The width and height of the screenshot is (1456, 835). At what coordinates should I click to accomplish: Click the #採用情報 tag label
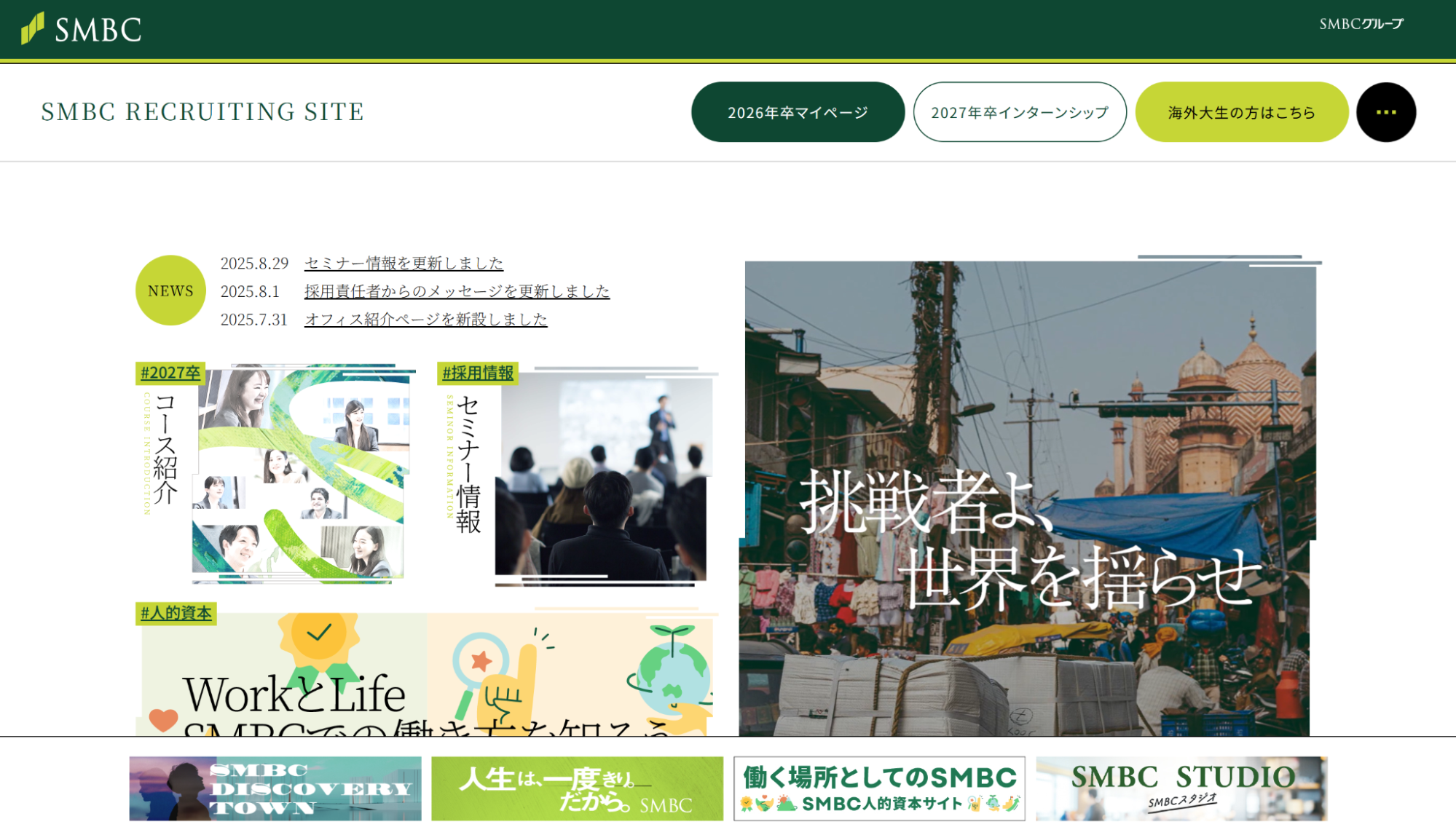pyautogui.click(x=480, y=372)
